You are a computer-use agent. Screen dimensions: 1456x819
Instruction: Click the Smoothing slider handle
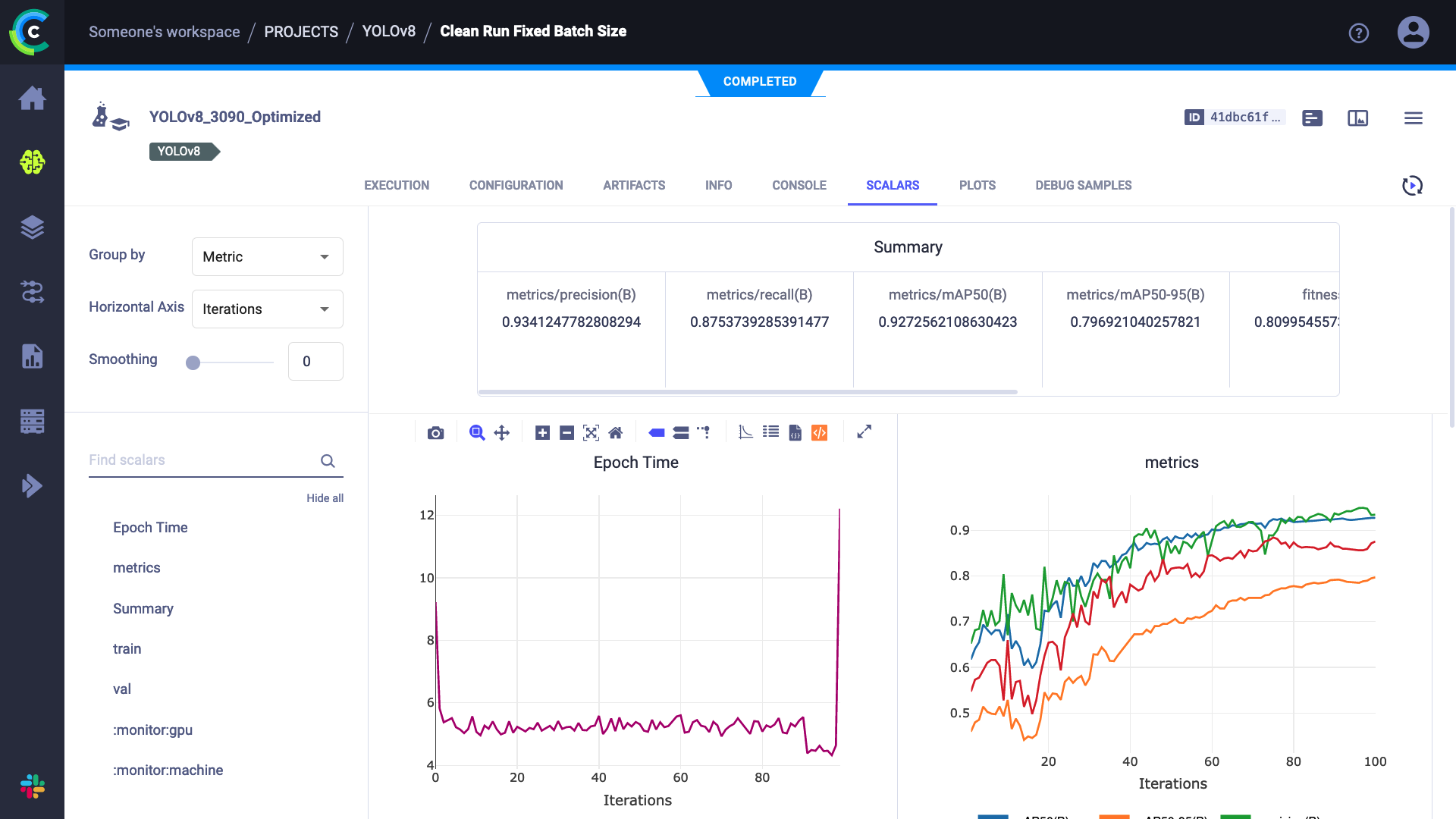pyautogui.click(x=193, y=362)
